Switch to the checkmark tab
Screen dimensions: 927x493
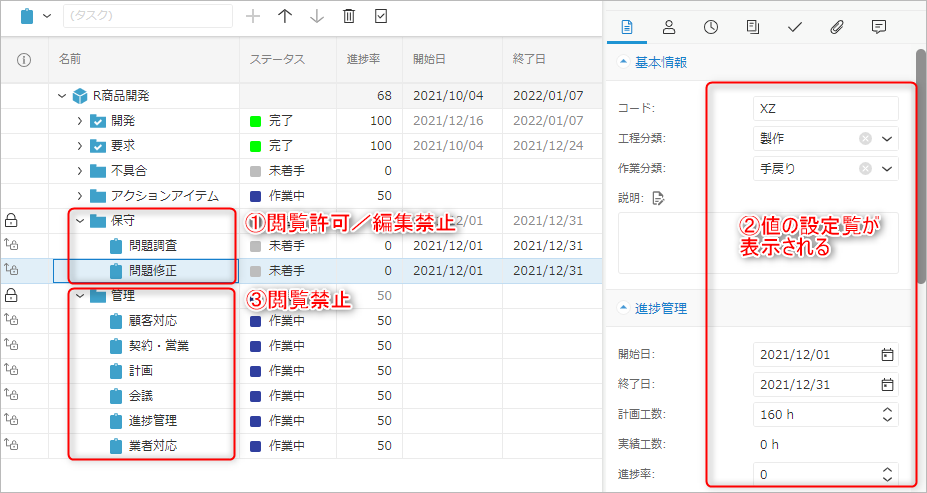click(795, 27)
